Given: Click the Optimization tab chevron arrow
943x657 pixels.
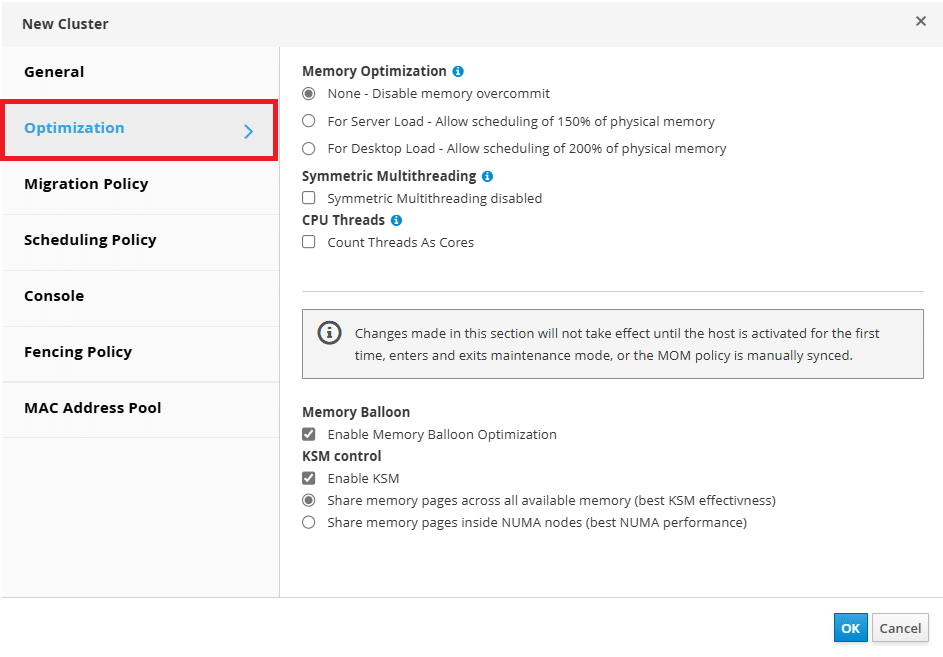Looking at the screenshot, I should (248, 131).
